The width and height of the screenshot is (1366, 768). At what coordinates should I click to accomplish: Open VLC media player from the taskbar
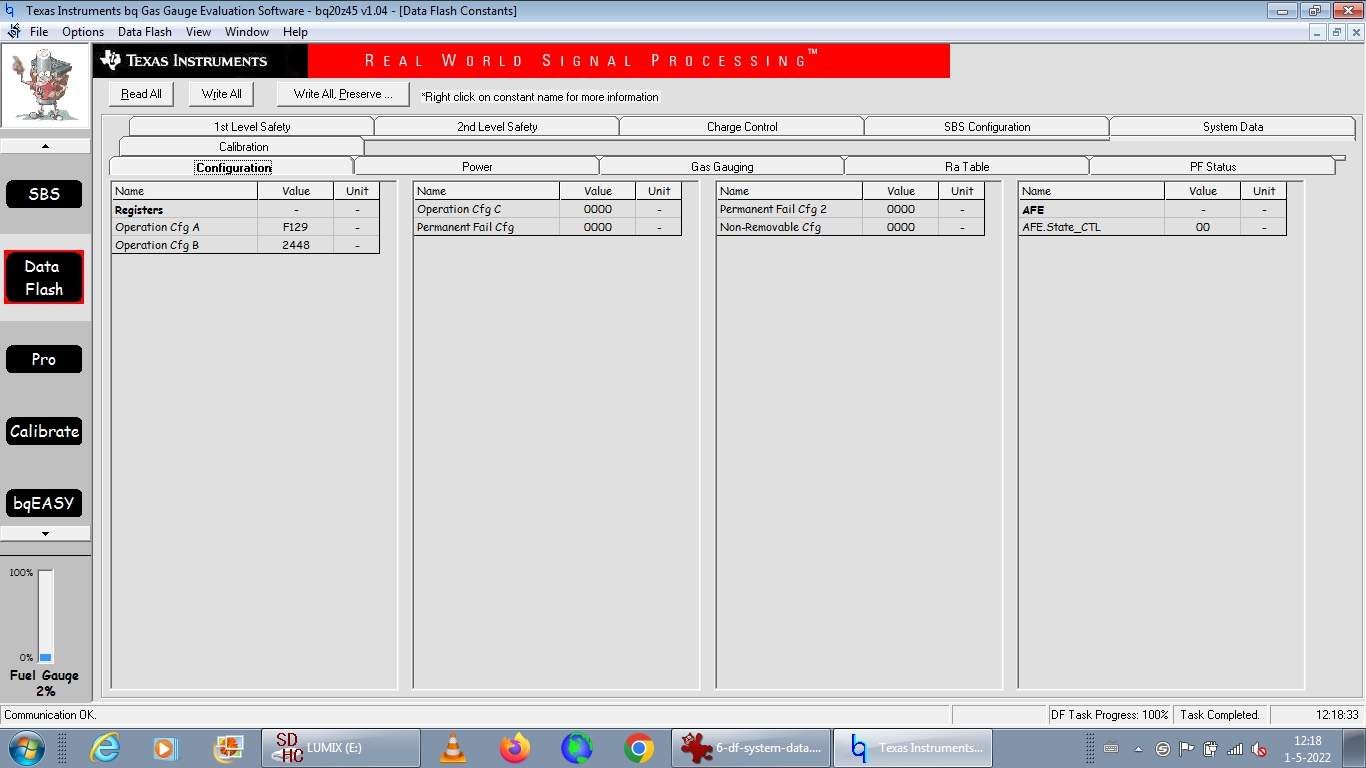click(453, 748)
